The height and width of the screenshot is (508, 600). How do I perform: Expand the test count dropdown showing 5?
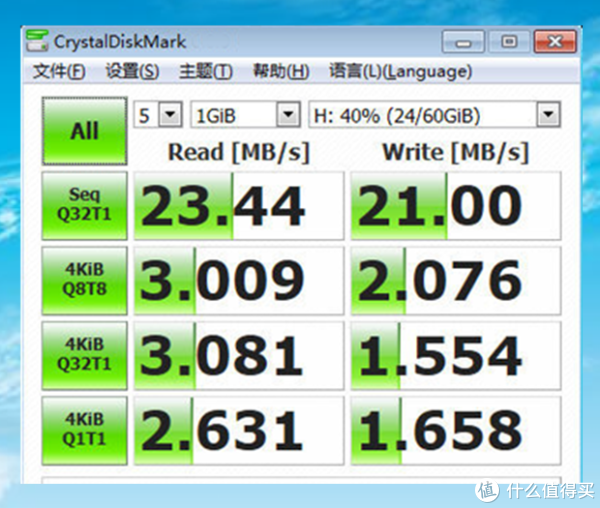(170, 114)
